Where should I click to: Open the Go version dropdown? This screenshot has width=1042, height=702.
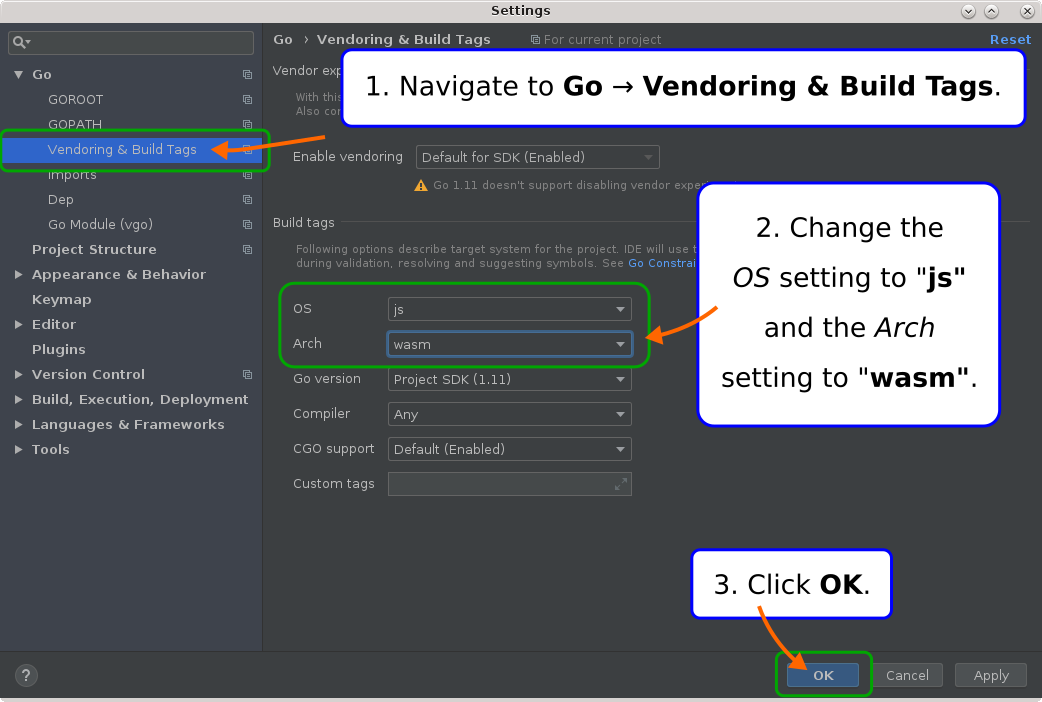[x=509, y=380]
